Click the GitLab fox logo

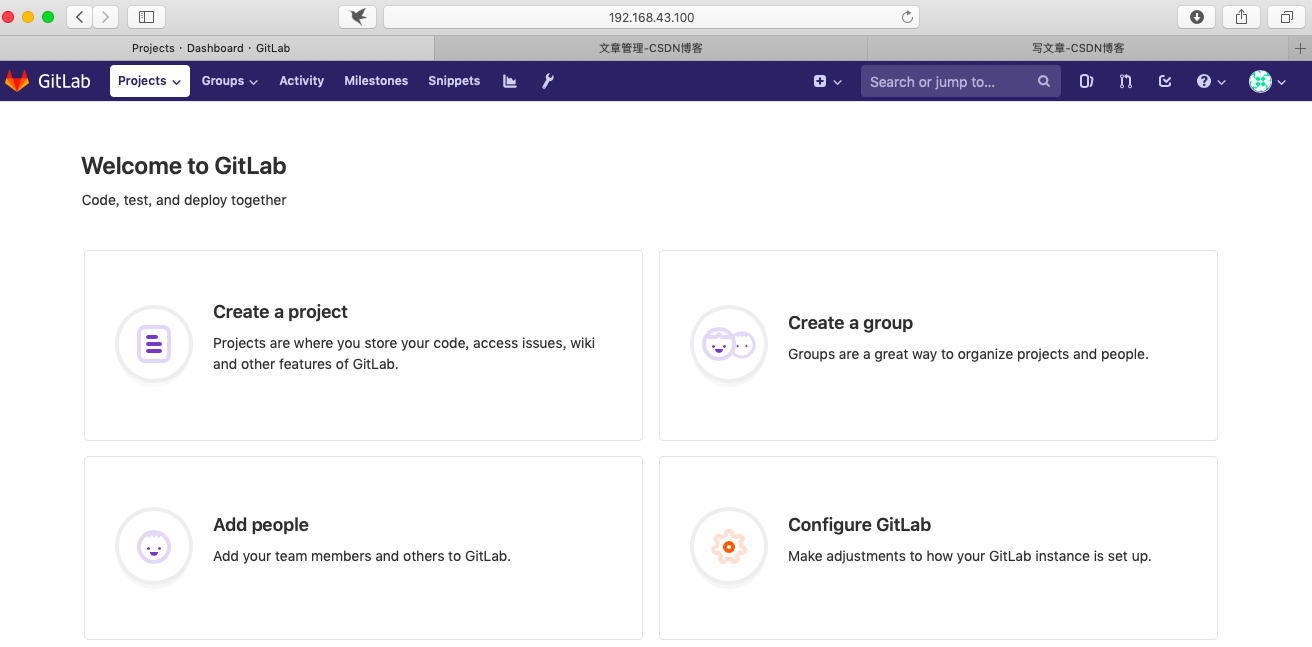pyautogui.click(x=17, y=80)
